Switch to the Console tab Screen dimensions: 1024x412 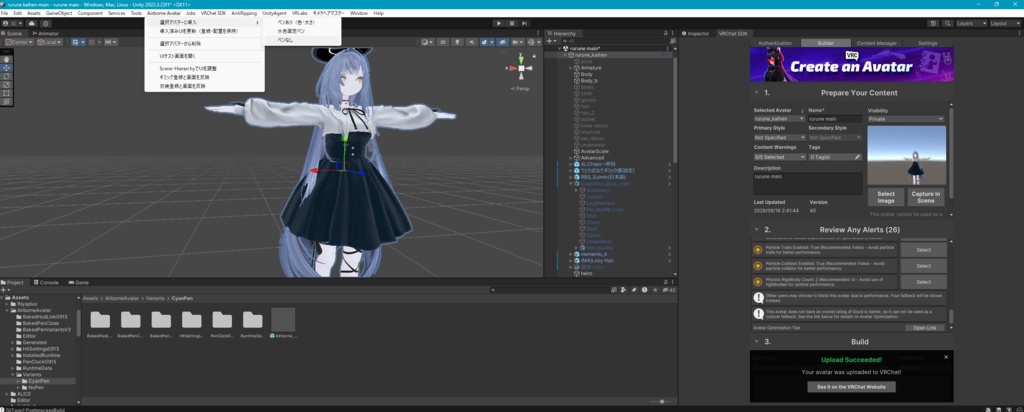click(x=47, y=283)
